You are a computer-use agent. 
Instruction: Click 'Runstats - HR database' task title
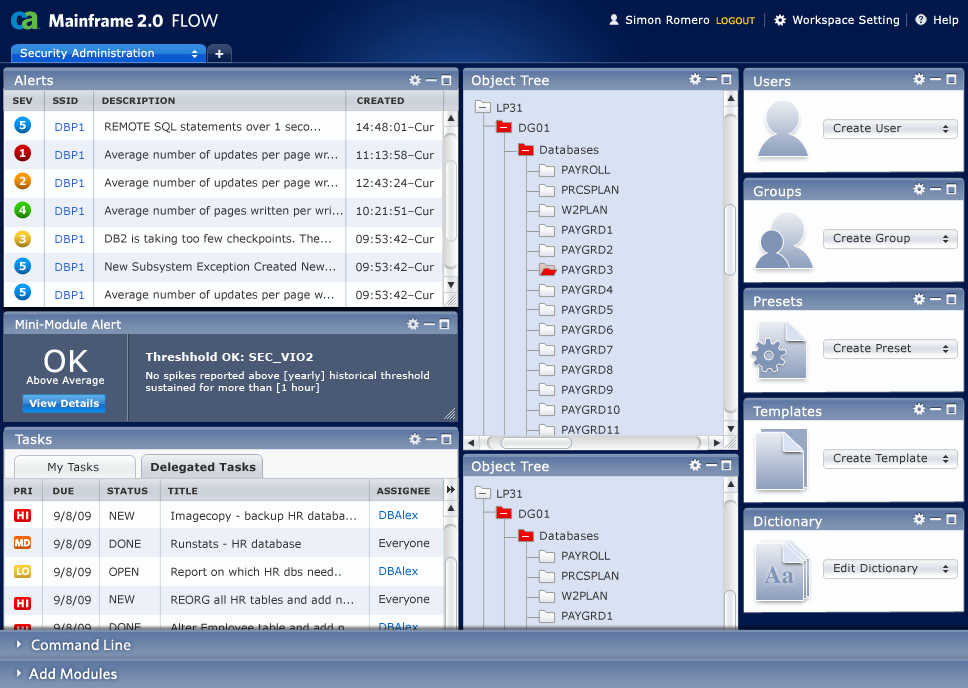(x=236, y=543)
